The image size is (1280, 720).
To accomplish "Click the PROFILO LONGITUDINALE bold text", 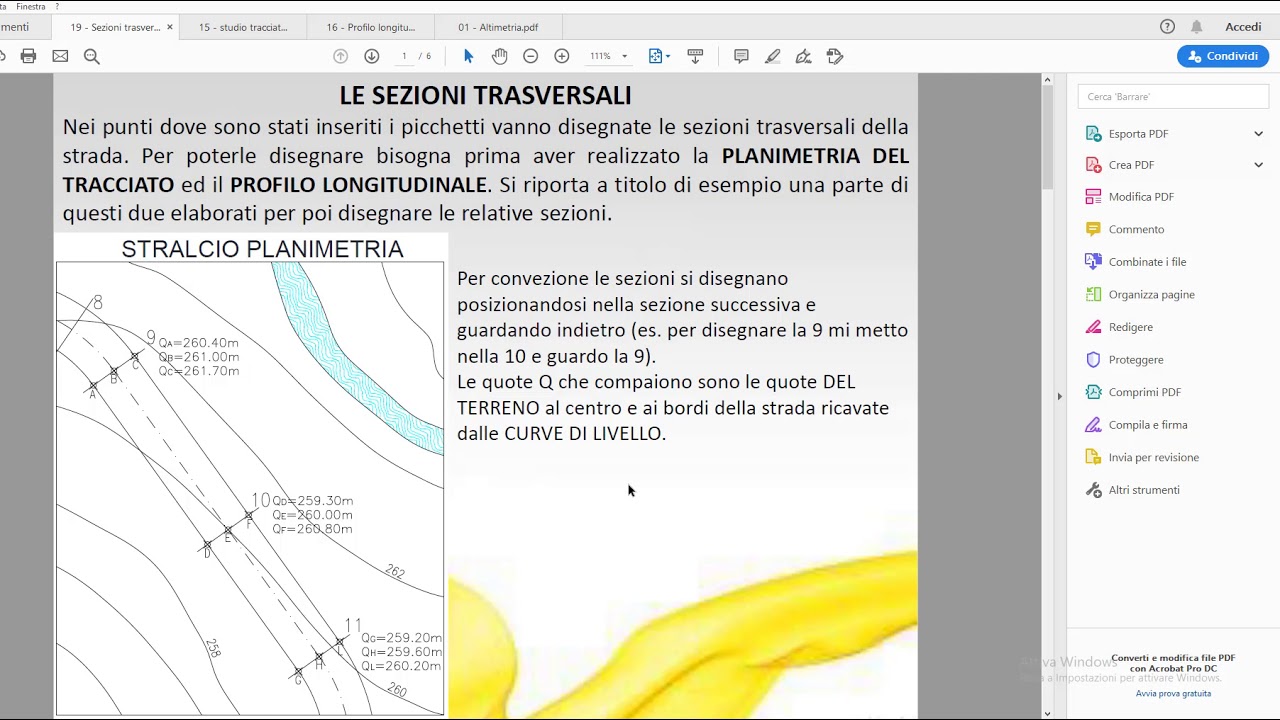I will pyautogui.click(x=359, y=185).
